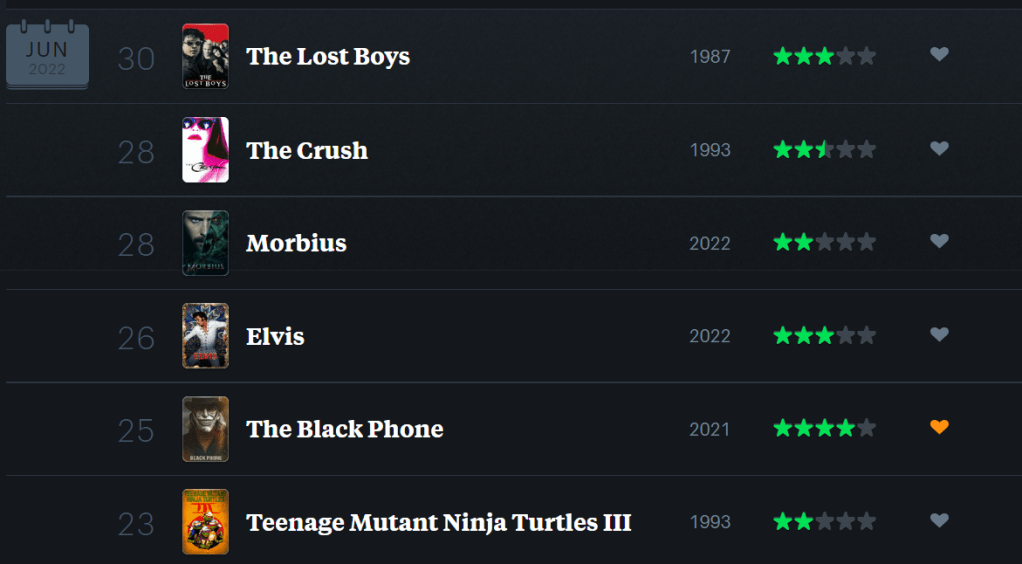This screenshot has height=564, width=1022.
Task: Open The Black Phone title link
Action: coord(344,429)
